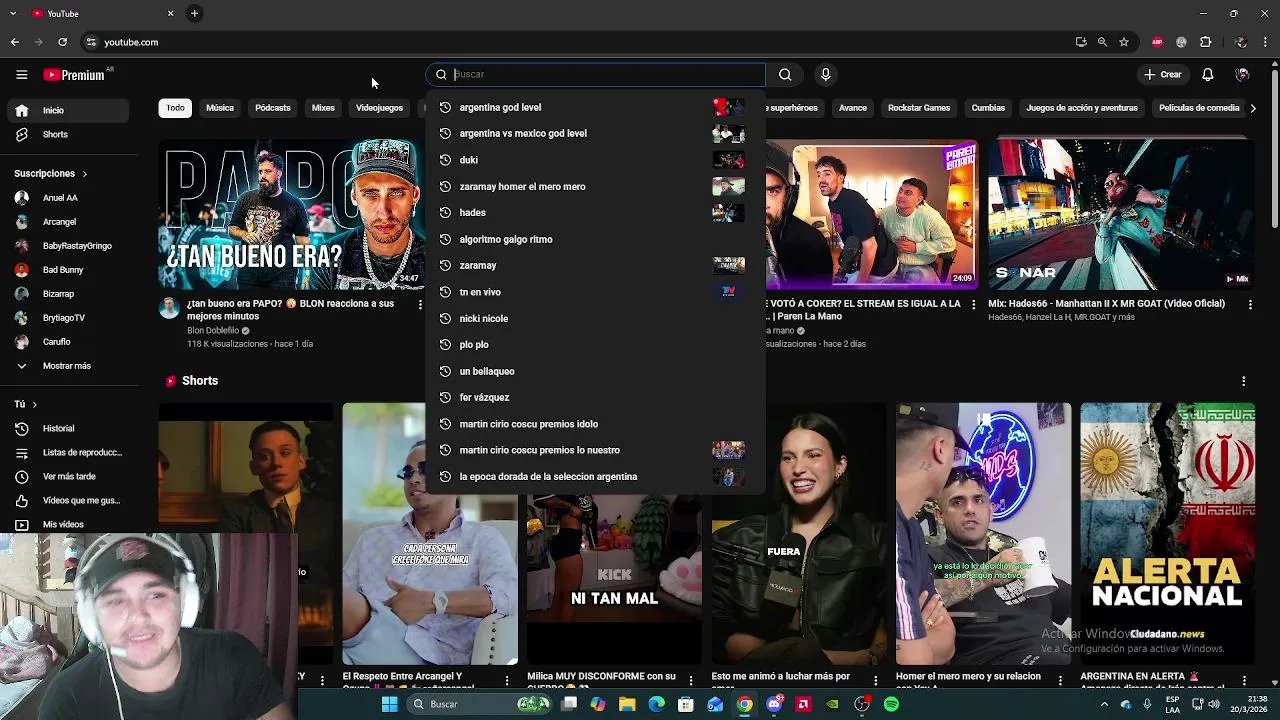Choose suggestion argentina god level
Screen dimensions: 1280x720
coord(595,107)
